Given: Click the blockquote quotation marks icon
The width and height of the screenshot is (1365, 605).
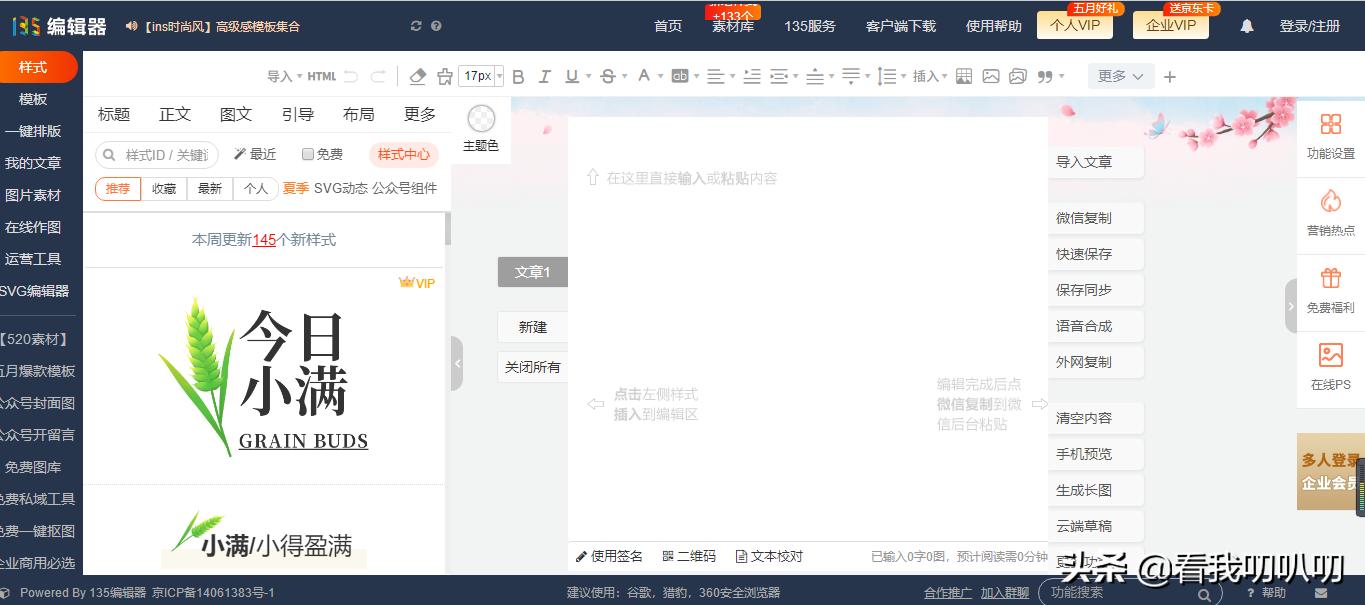Looking at the screenshot, I should [1043, 76].
